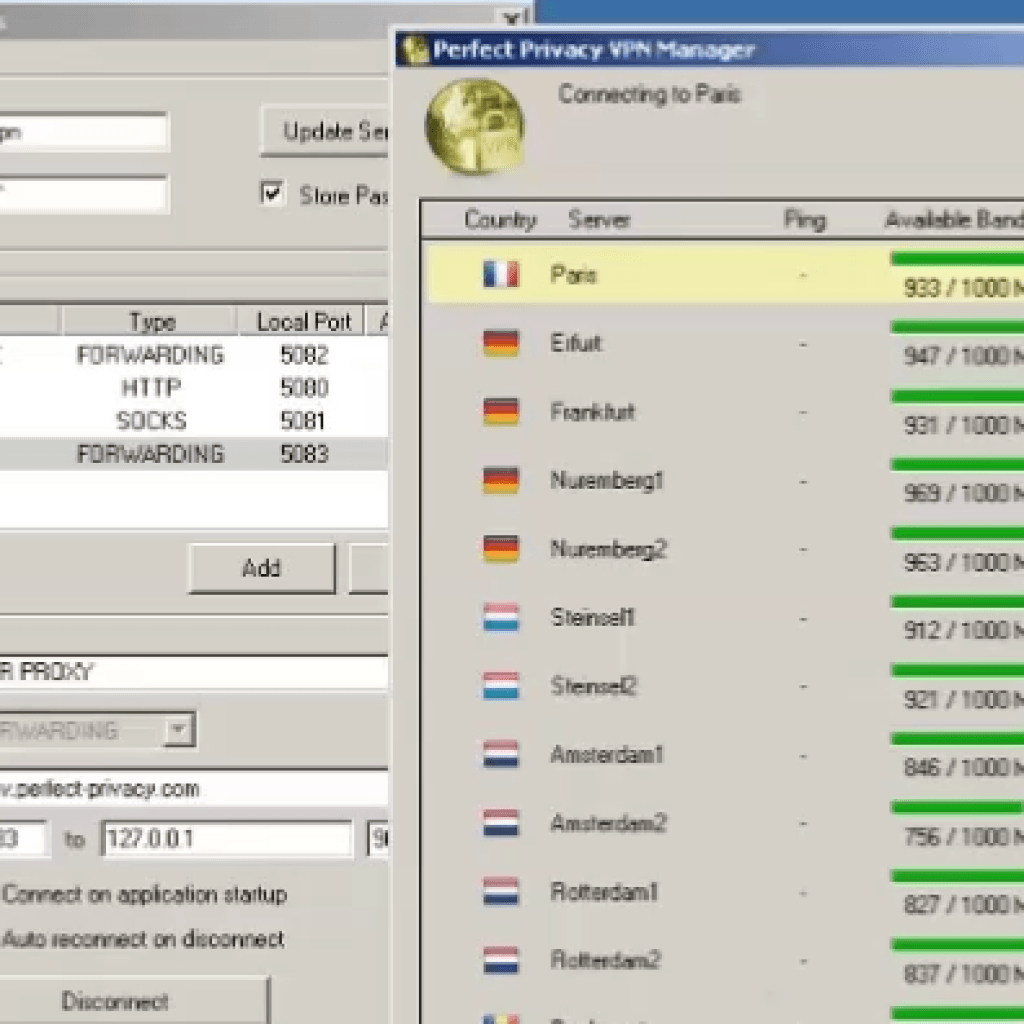Select the Dutch flag beside Rotterdam2
1024x1024 pixels.
tap(501, 960)
